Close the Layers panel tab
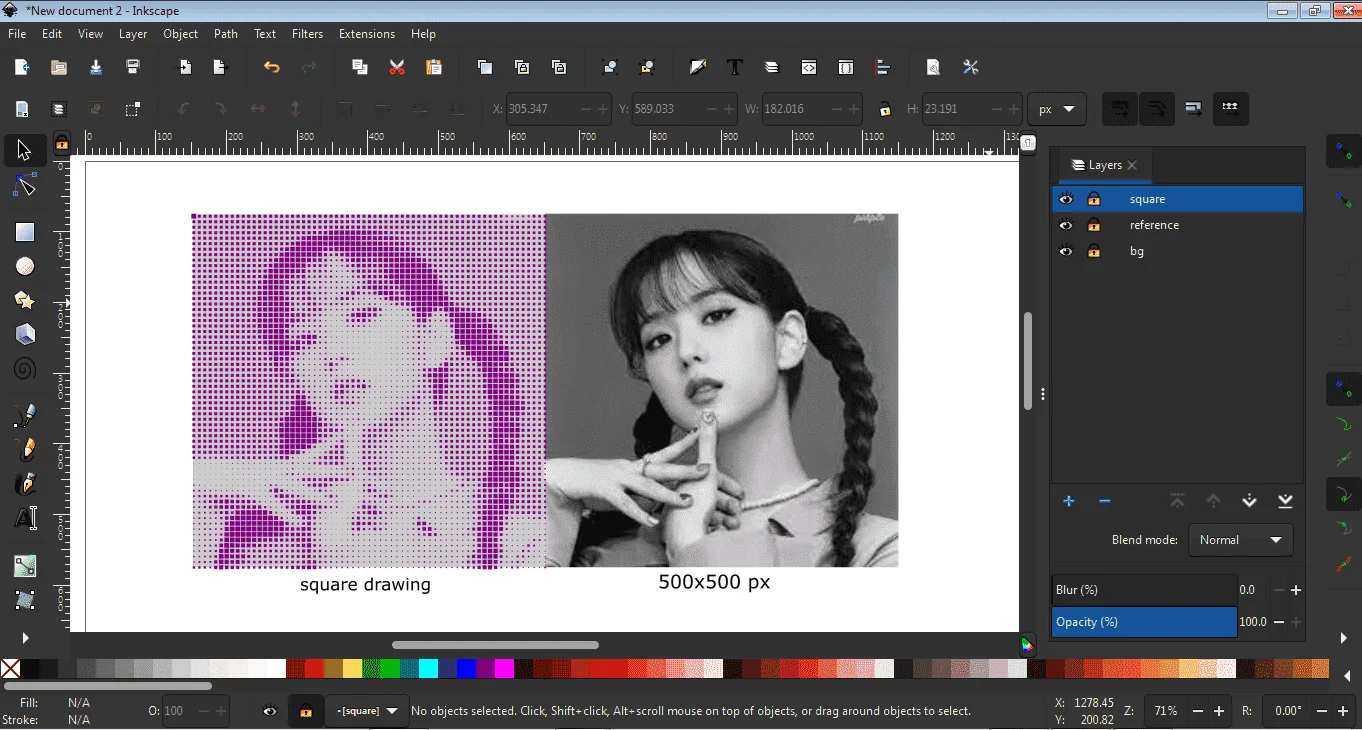The image size is (1362, 730). point(1132,165)
